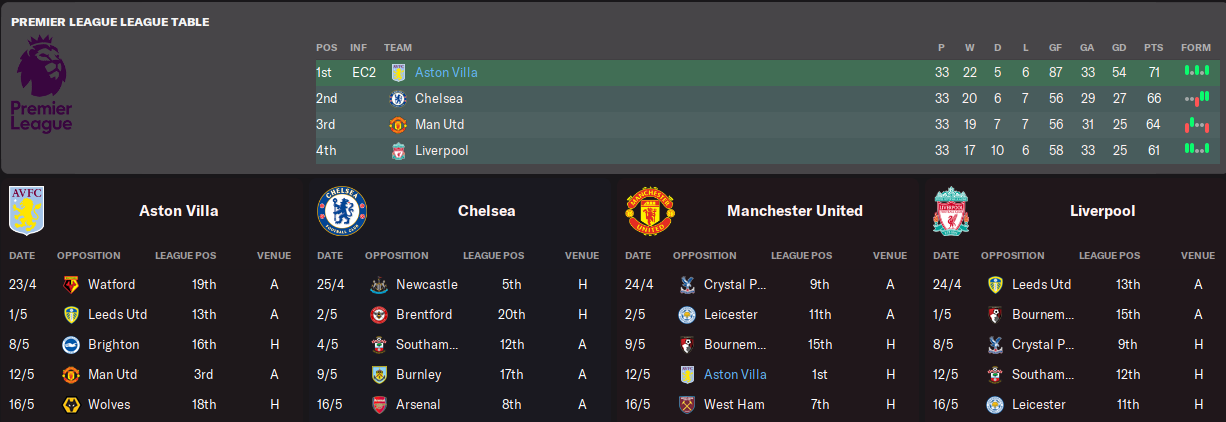Click Aston Villa form indicator bars
This screenshot has width=1226, height=422.
click(x=1195, y=72)
